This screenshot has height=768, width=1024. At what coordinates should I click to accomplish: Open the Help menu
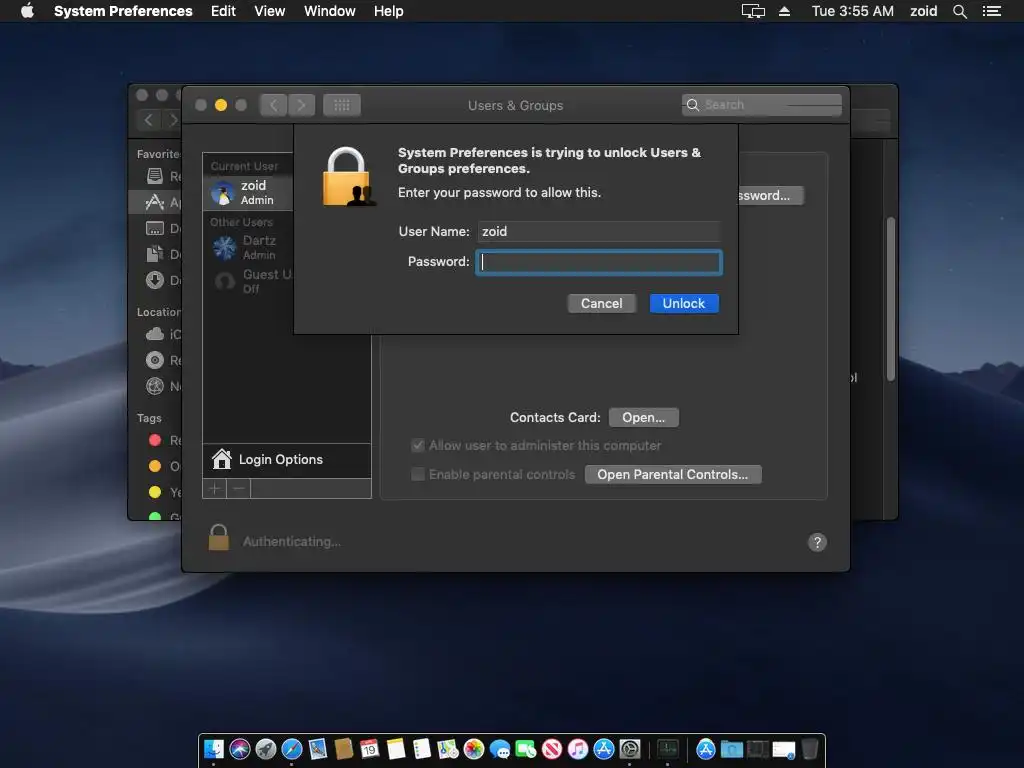(x=388, y=11)
